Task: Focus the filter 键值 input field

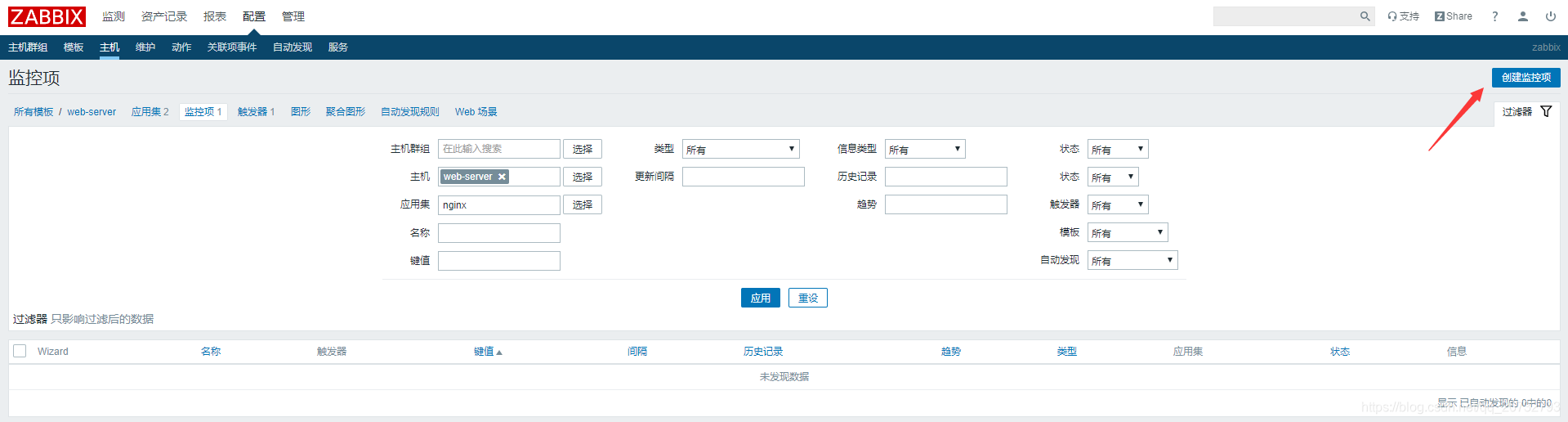Action: [499, 261]
